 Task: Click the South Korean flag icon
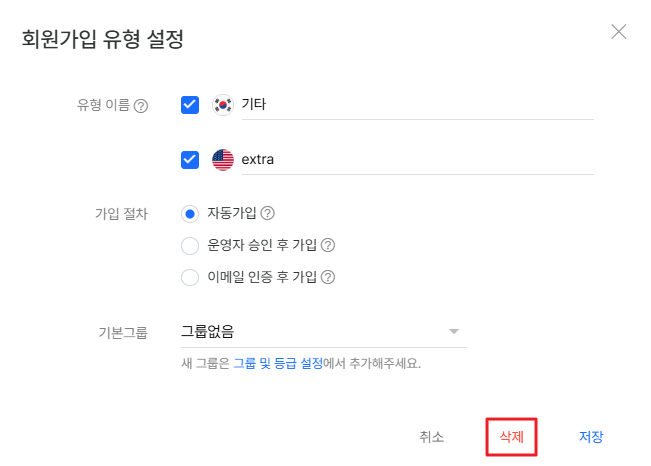[223, 105]
